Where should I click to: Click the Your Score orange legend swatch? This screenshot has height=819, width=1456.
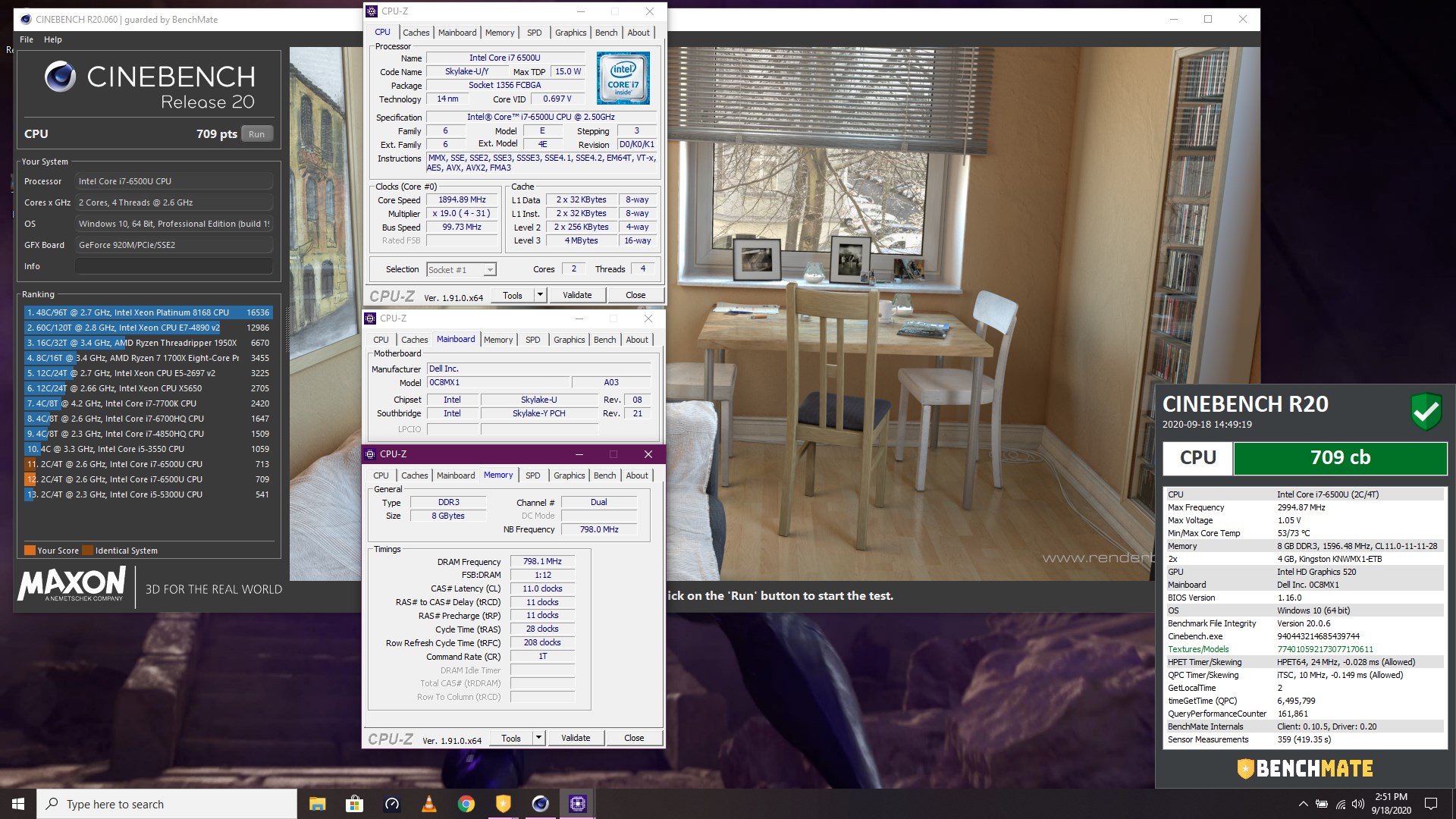pyautogui.click(x=30, y=551)
